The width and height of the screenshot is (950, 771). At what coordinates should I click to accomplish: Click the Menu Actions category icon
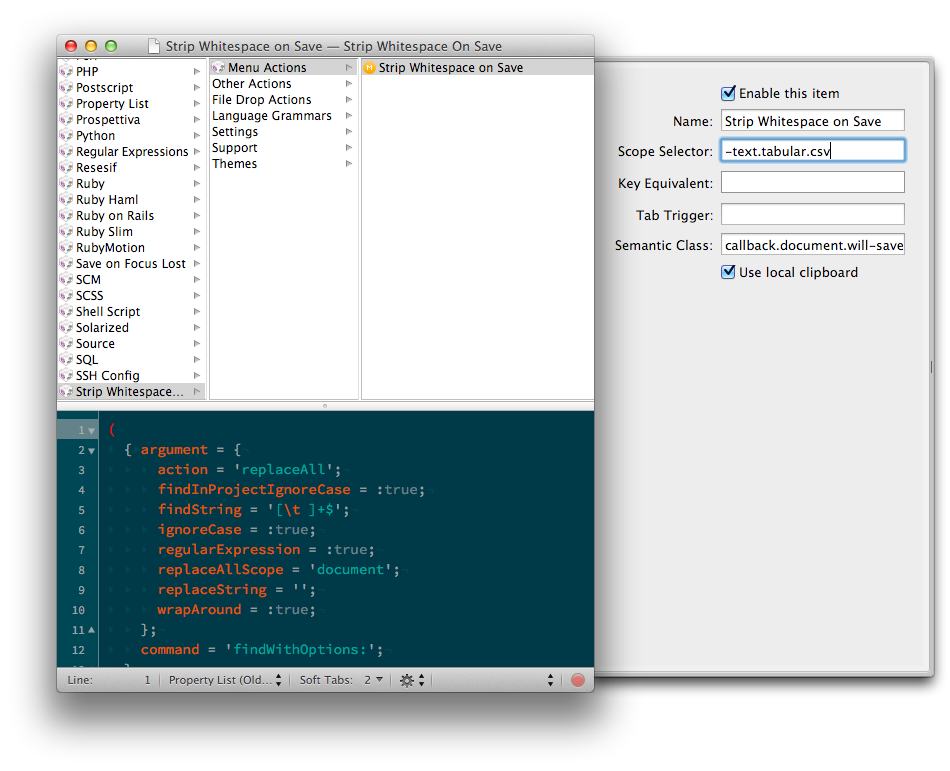pos(218,68)
